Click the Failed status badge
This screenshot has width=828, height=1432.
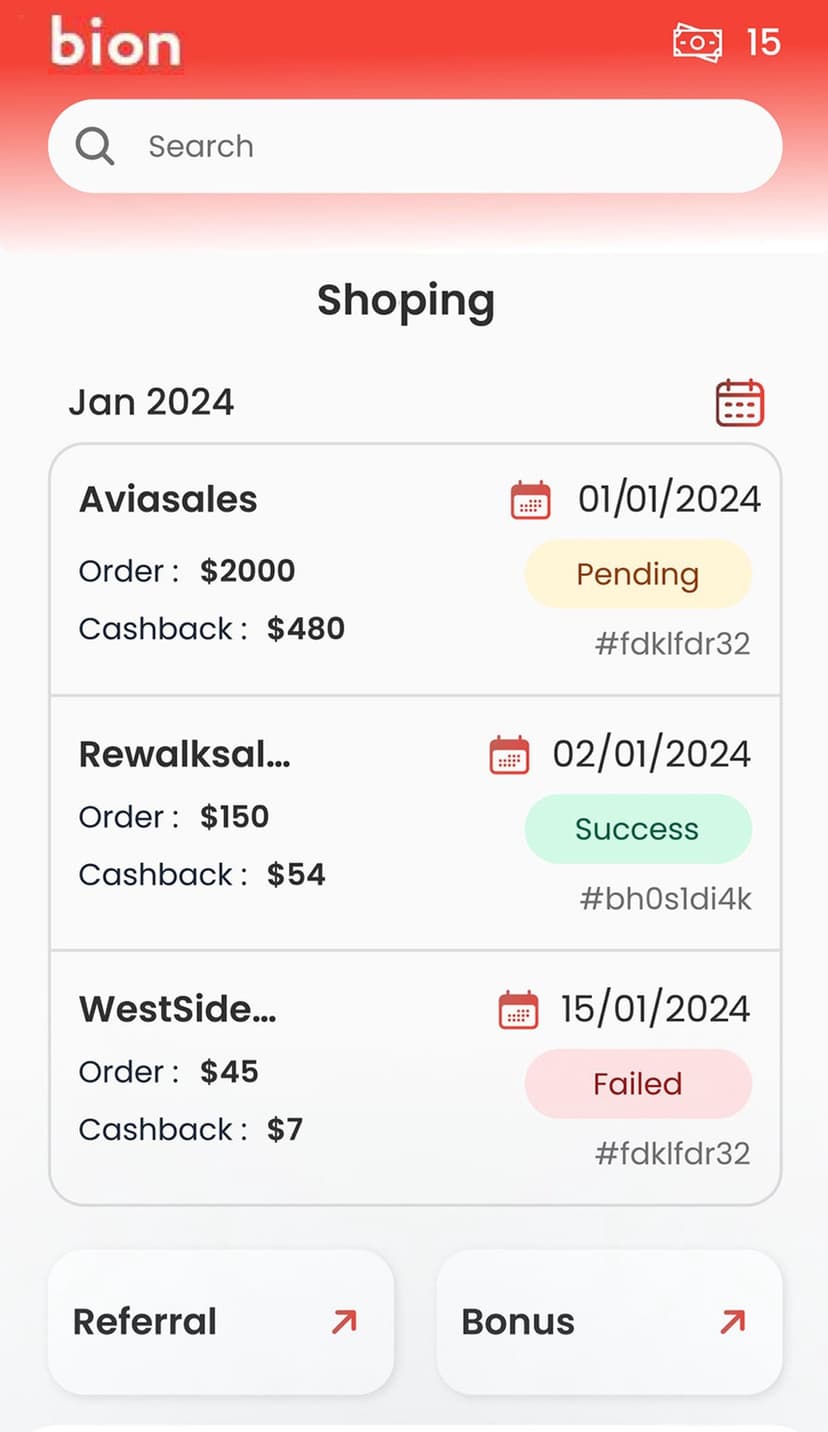pos(638,1084)
